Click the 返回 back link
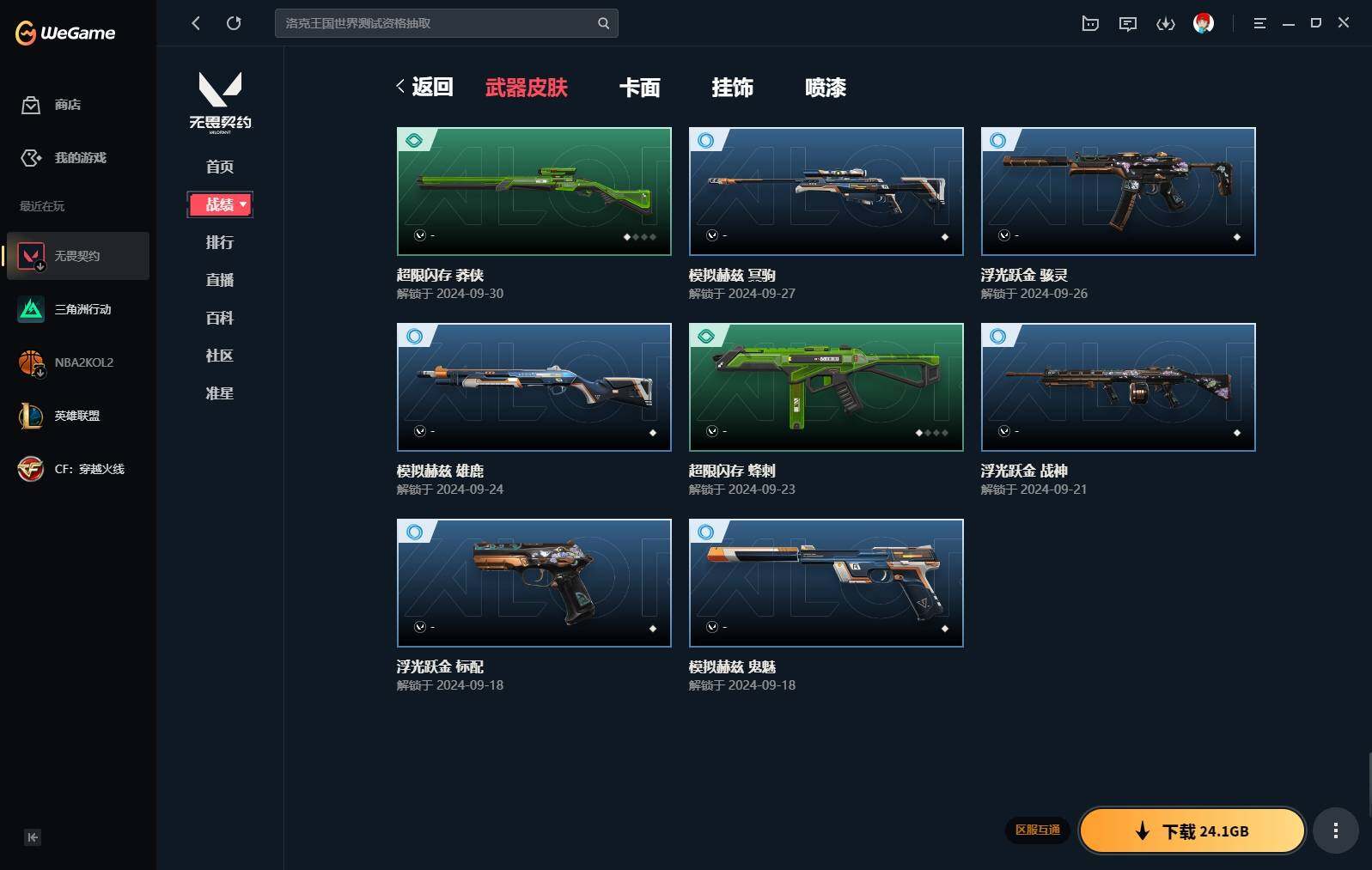The height and width of the screenshot is (870, 1372). point(424,87)
